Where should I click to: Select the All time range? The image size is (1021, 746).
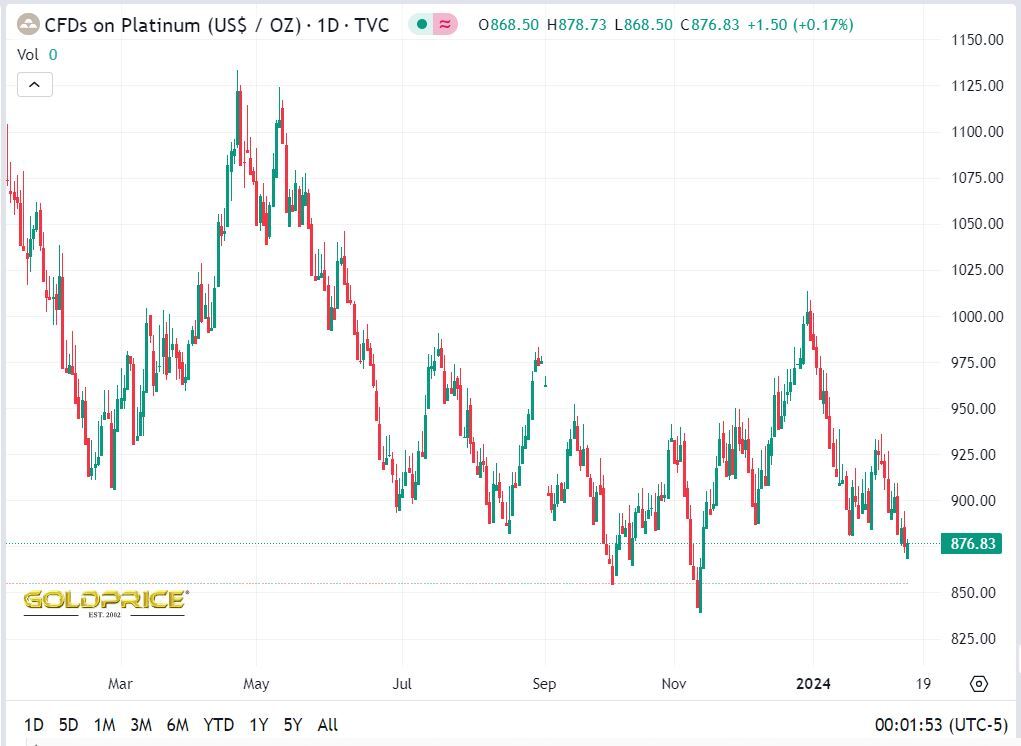pos(328,725)
